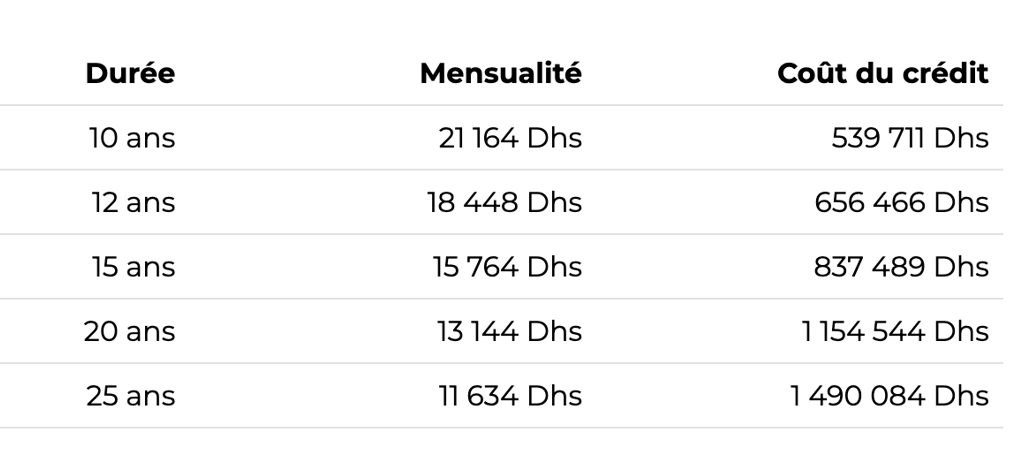Select the 15 ans duration cell

pyautogui.click(x=133, y=267)
